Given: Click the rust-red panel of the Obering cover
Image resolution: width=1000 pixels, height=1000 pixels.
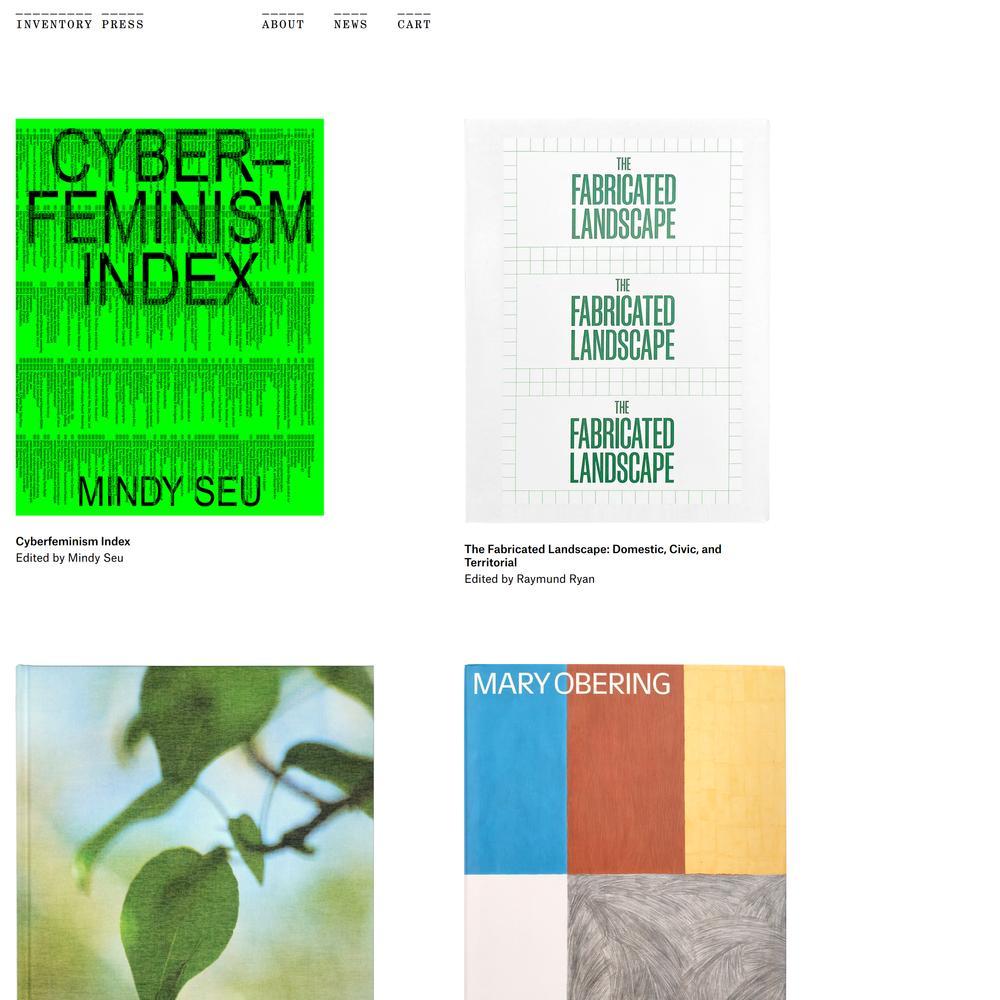Looking at the screenshot, I should coord(625,784).
